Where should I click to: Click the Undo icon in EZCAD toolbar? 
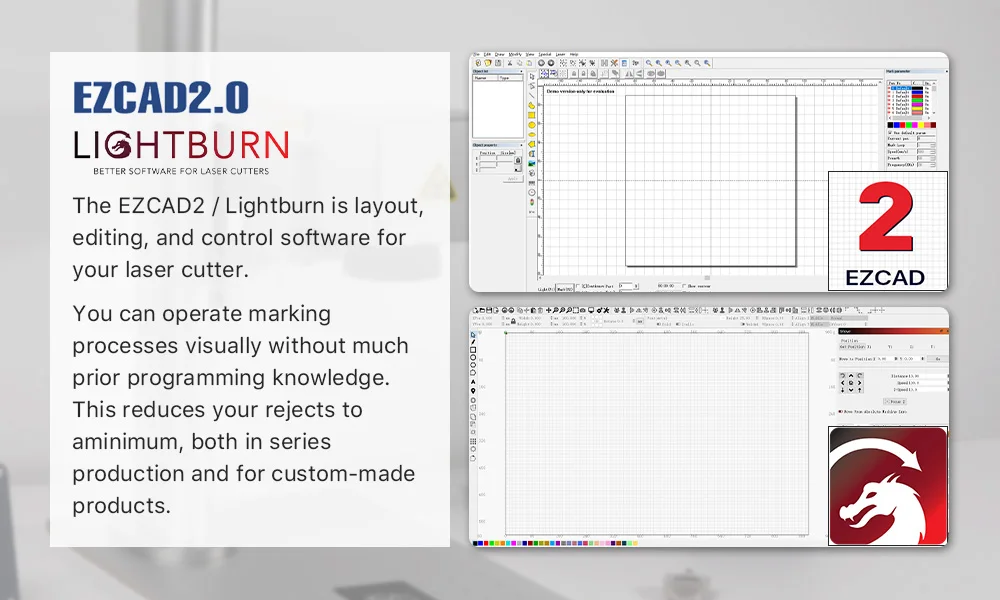541,63
